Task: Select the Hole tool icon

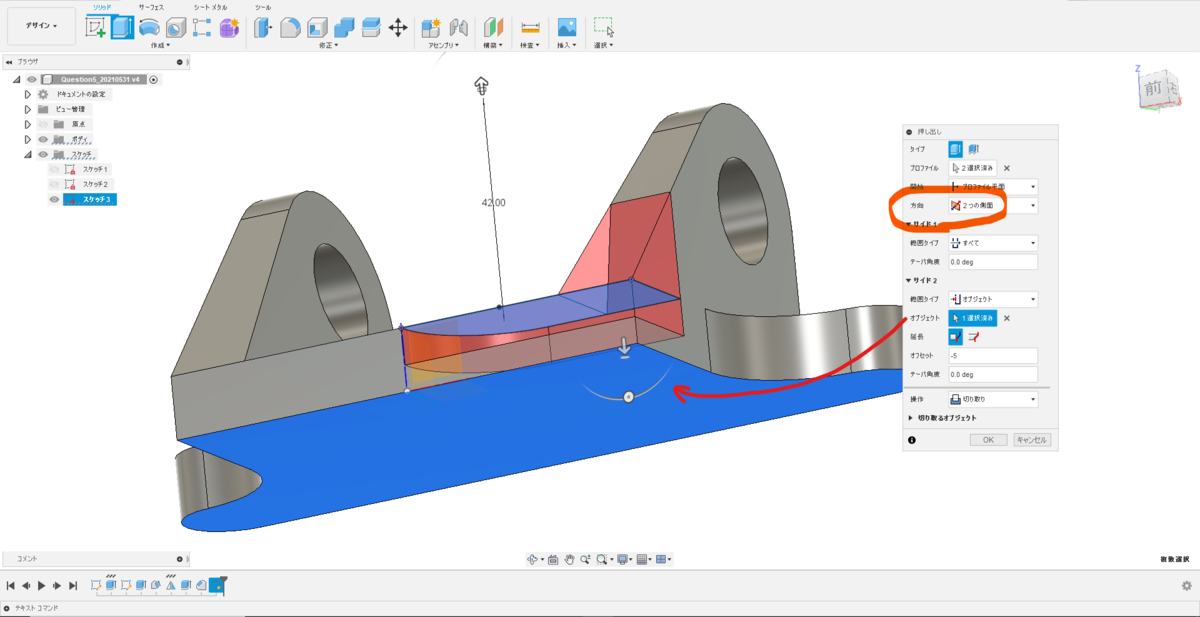Action: pos(176,28)
